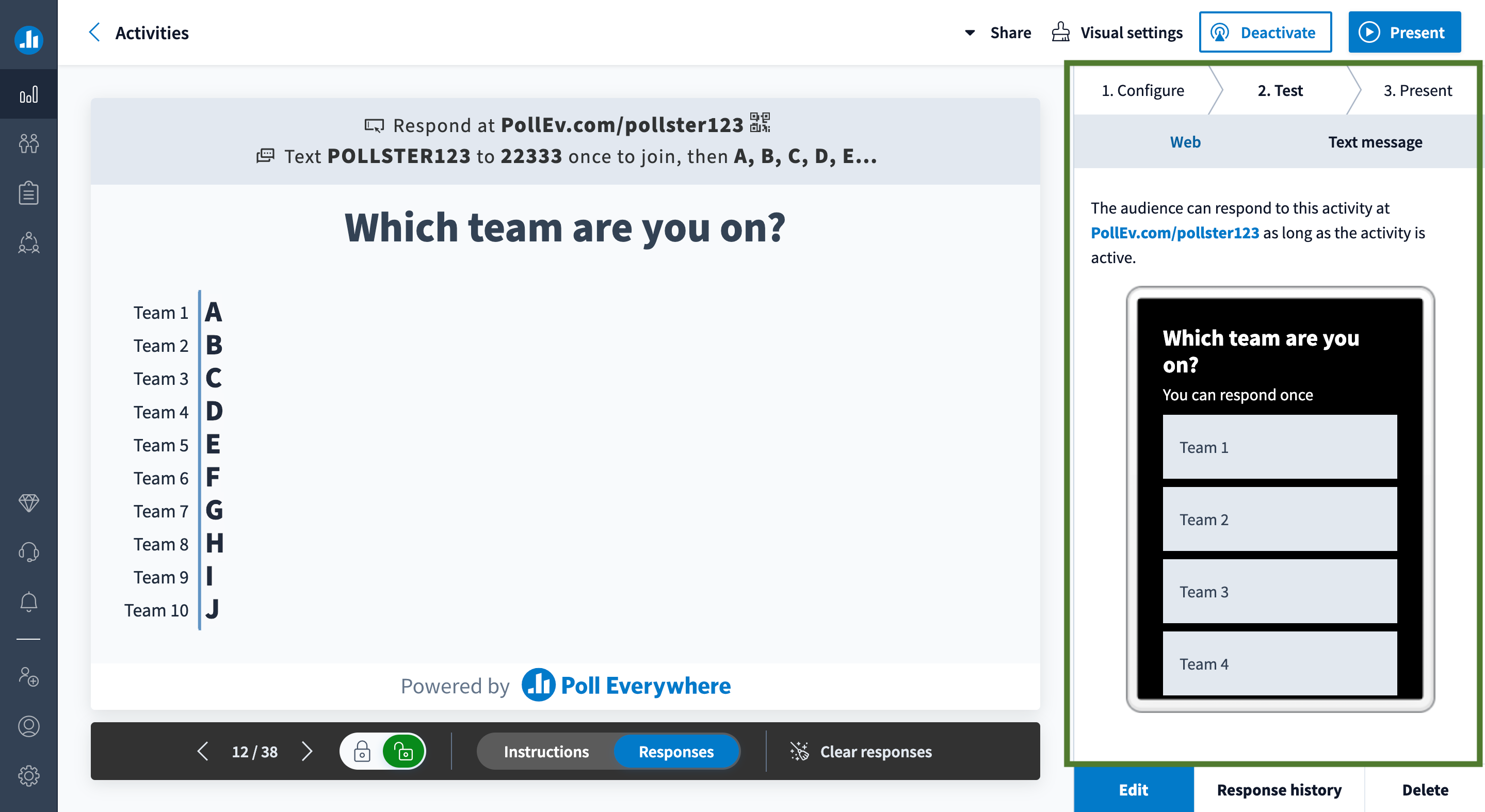Go to next activity arrow

[306, 751]
